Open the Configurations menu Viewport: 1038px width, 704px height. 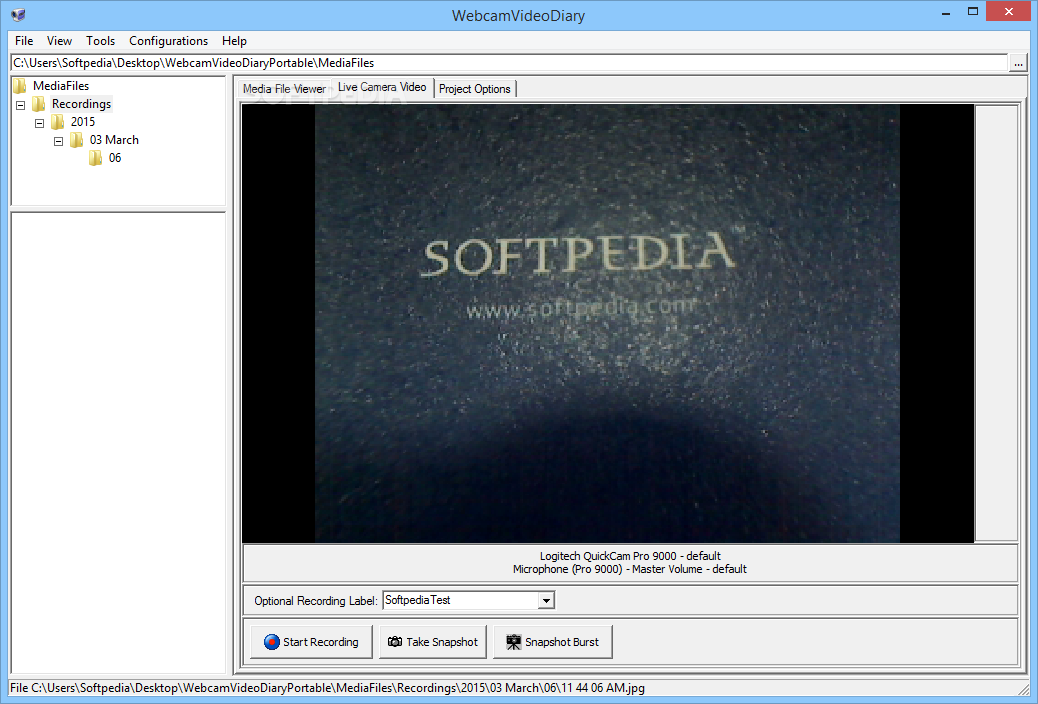pos(168,41)
